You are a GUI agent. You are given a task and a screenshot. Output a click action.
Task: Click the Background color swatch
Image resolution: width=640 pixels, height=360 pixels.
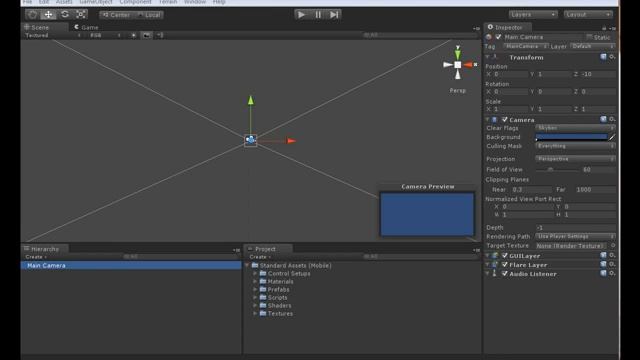click(x=571, y=137)
